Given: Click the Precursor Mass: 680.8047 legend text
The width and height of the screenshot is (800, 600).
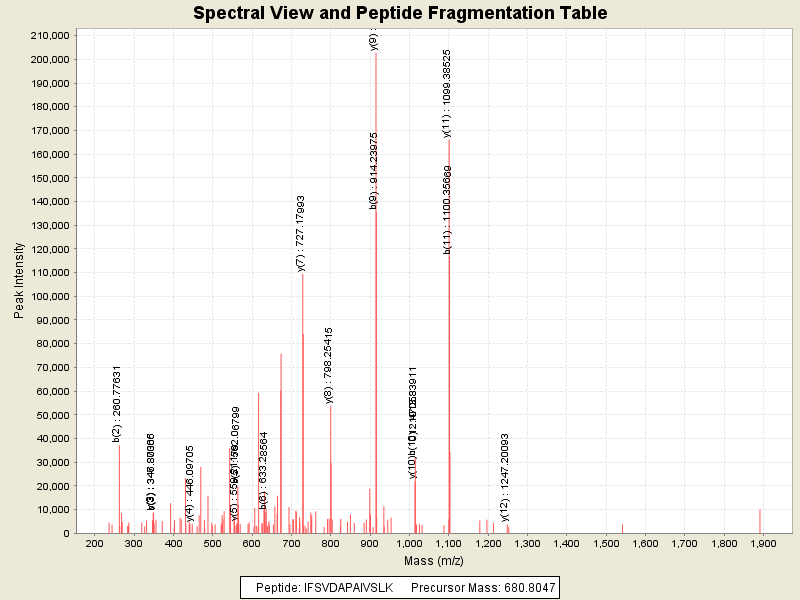Looking at the screenshot, I should point(484,587).
